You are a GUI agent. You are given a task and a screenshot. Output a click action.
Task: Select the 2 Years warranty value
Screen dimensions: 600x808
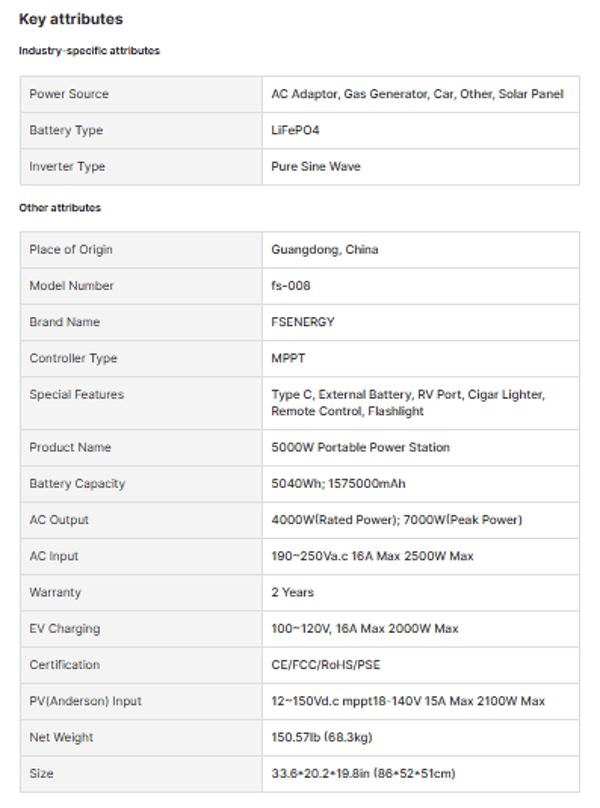[293, 592]
